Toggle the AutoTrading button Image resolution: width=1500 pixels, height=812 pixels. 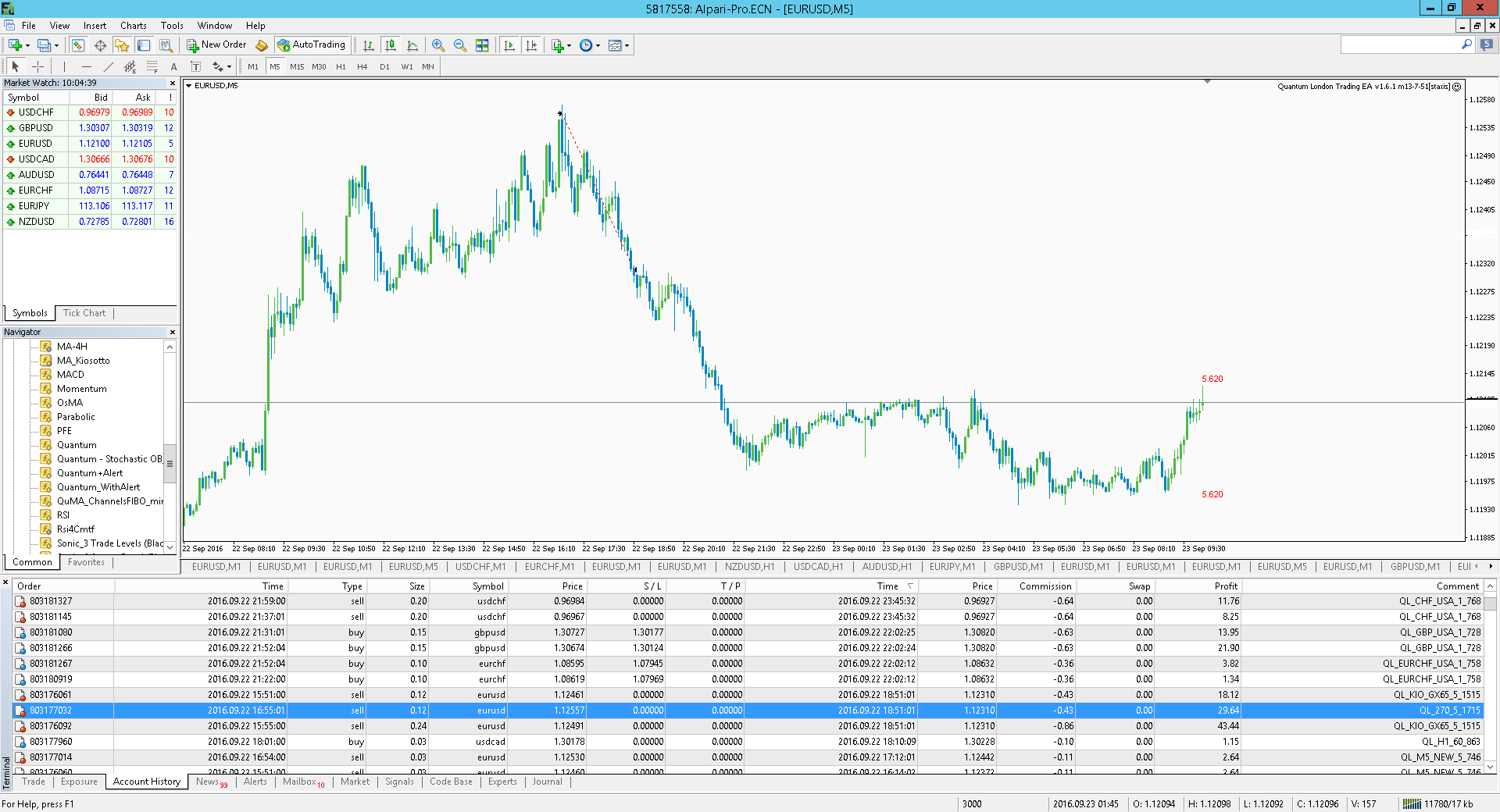(312, 45)
